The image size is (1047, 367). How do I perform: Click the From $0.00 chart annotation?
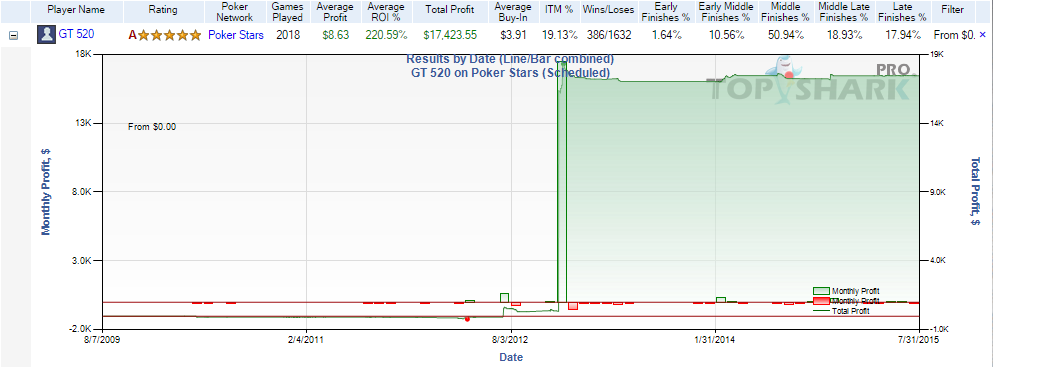click(x=152, y=126)
